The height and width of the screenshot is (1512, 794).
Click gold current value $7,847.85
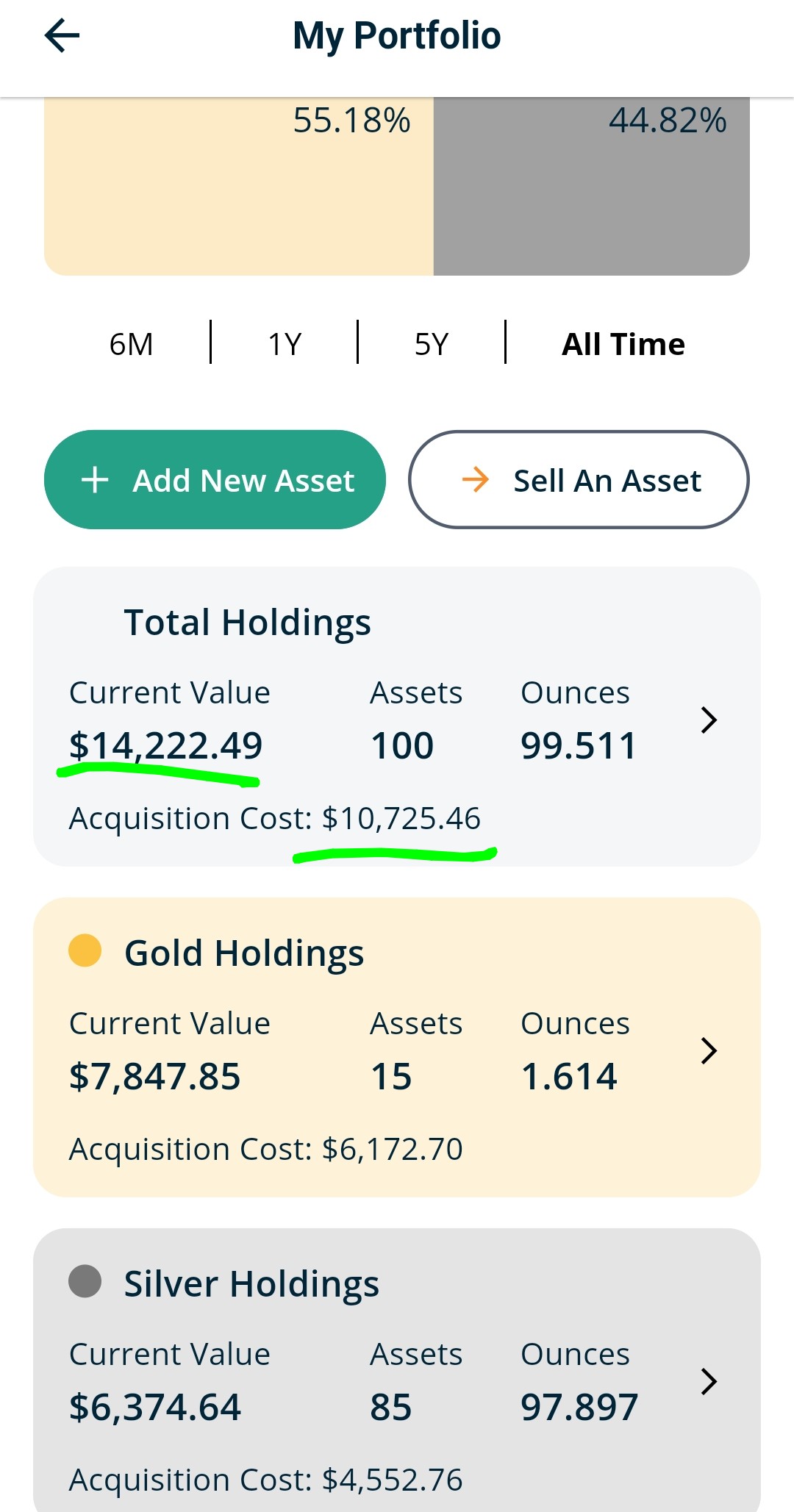[154, 1076]
